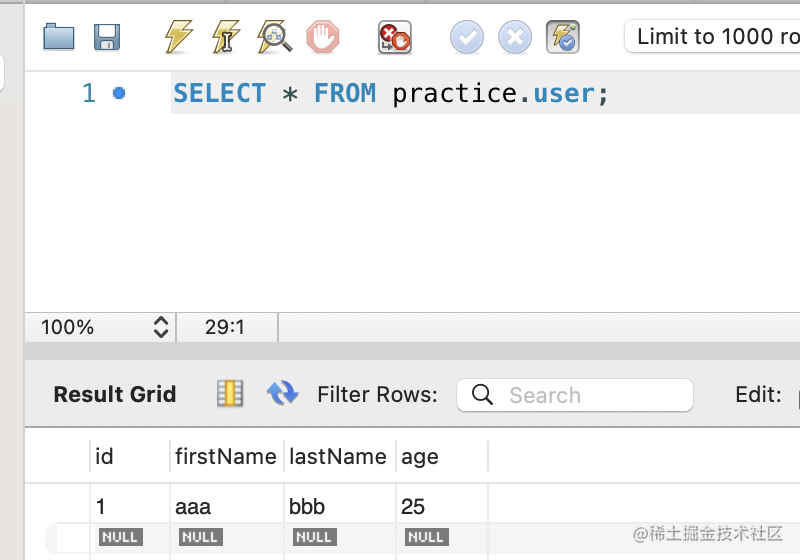Run Explain plan via magnifier lightning icon
800x560 pixels.
274,38
